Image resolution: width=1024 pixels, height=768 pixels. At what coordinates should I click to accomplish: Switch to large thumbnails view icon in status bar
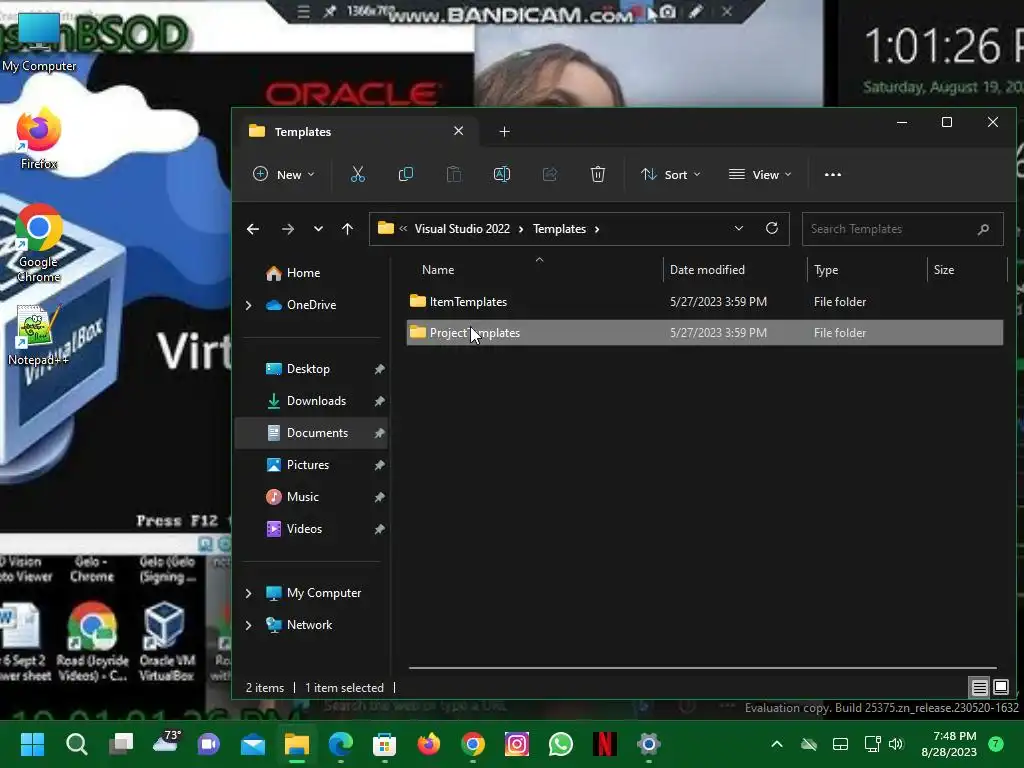(1000, 687)
